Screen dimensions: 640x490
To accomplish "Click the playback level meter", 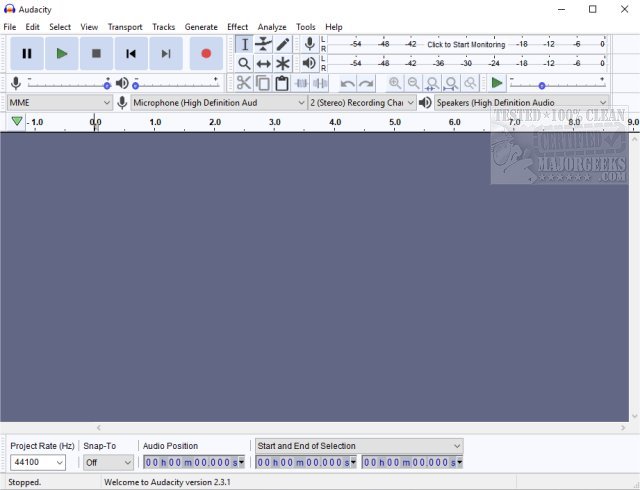I will [x=467, y=63].
